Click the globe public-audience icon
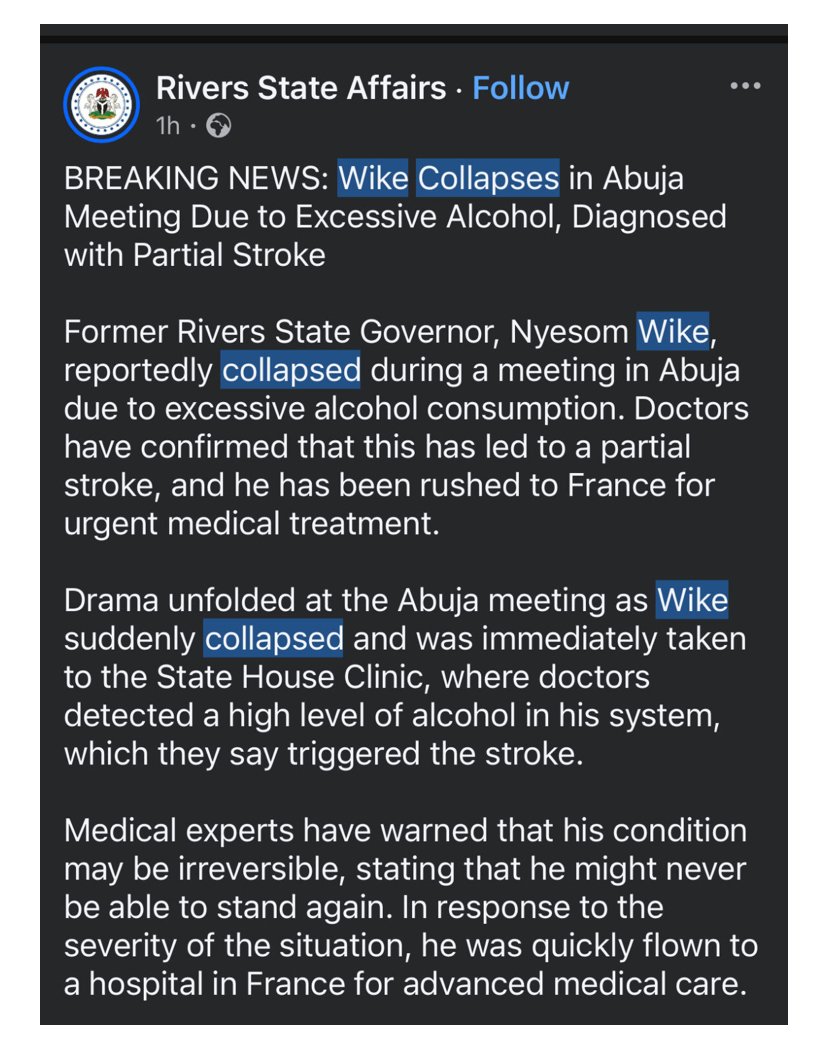Viewport: 828px width, 1064px height. pos(218,126)
